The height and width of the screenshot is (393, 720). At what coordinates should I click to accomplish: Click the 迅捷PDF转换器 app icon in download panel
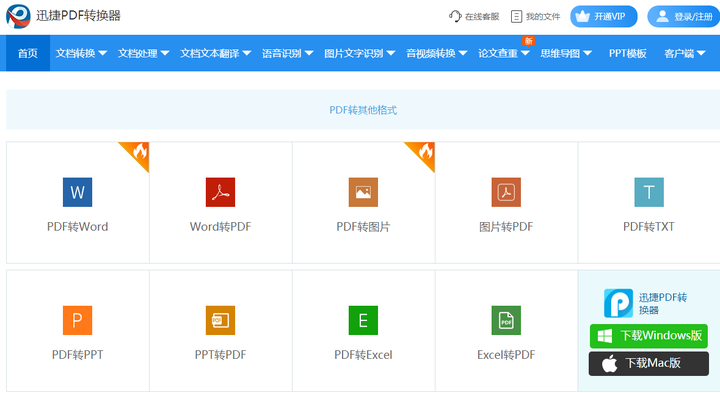[x=618, y=303]
